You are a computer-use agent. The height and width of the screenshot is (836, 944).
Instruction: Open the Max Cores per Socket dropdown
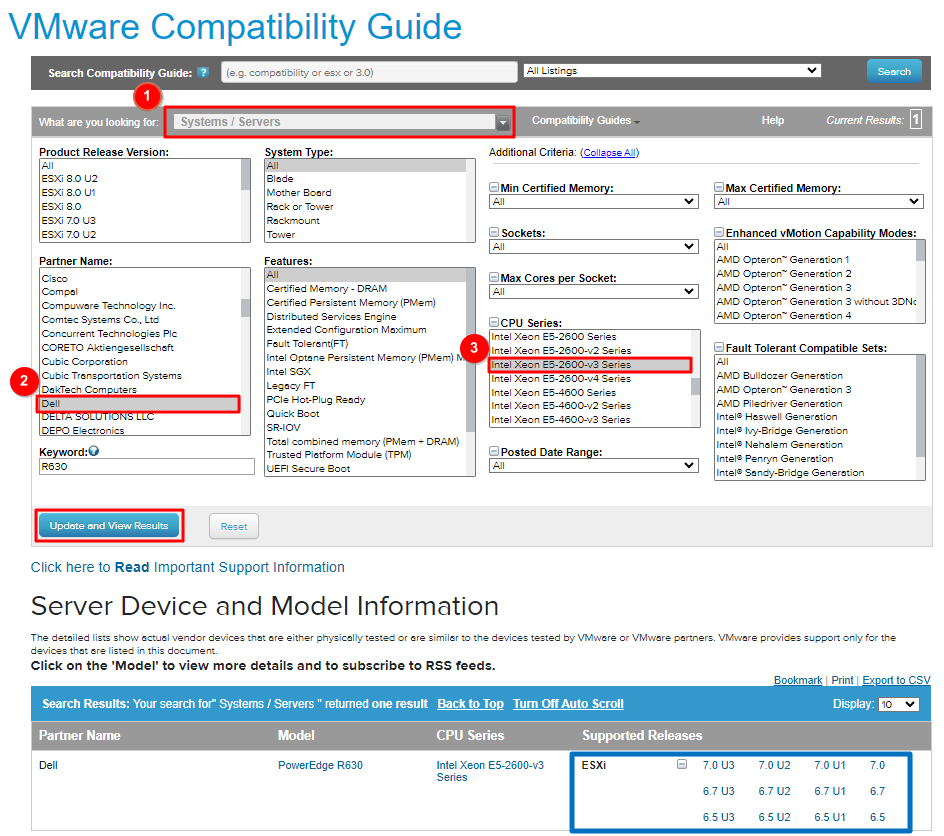(x=594, y=292)
